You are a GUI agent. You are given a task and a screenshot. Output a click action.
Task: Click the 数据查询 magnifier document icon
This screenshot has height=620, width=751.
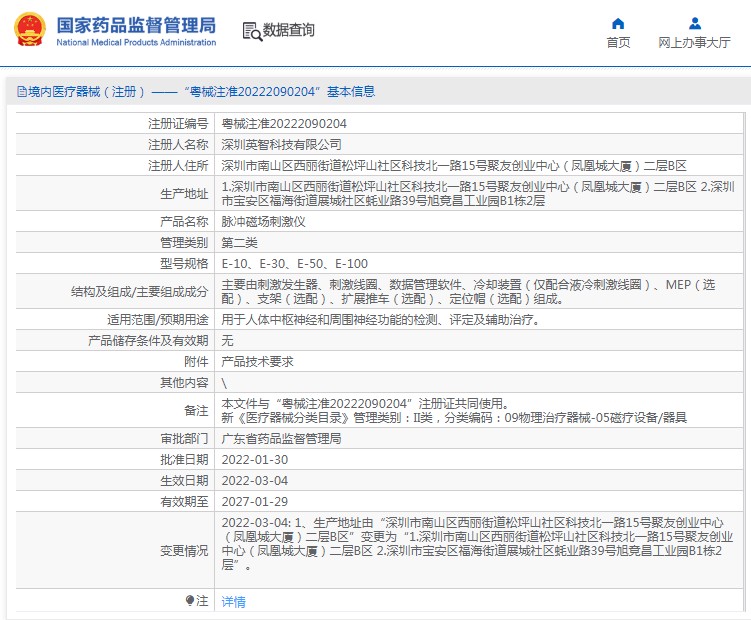point(251,31)
